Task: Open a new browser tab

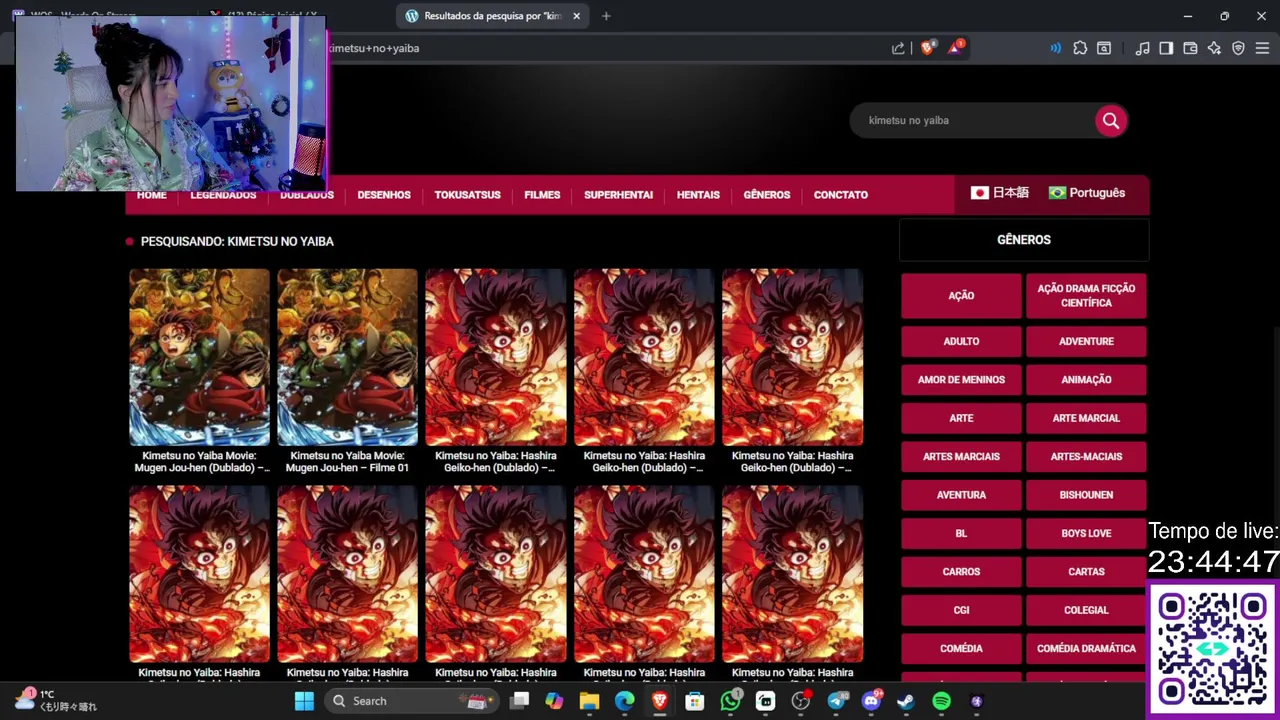Action: click(x=606, y=16)
